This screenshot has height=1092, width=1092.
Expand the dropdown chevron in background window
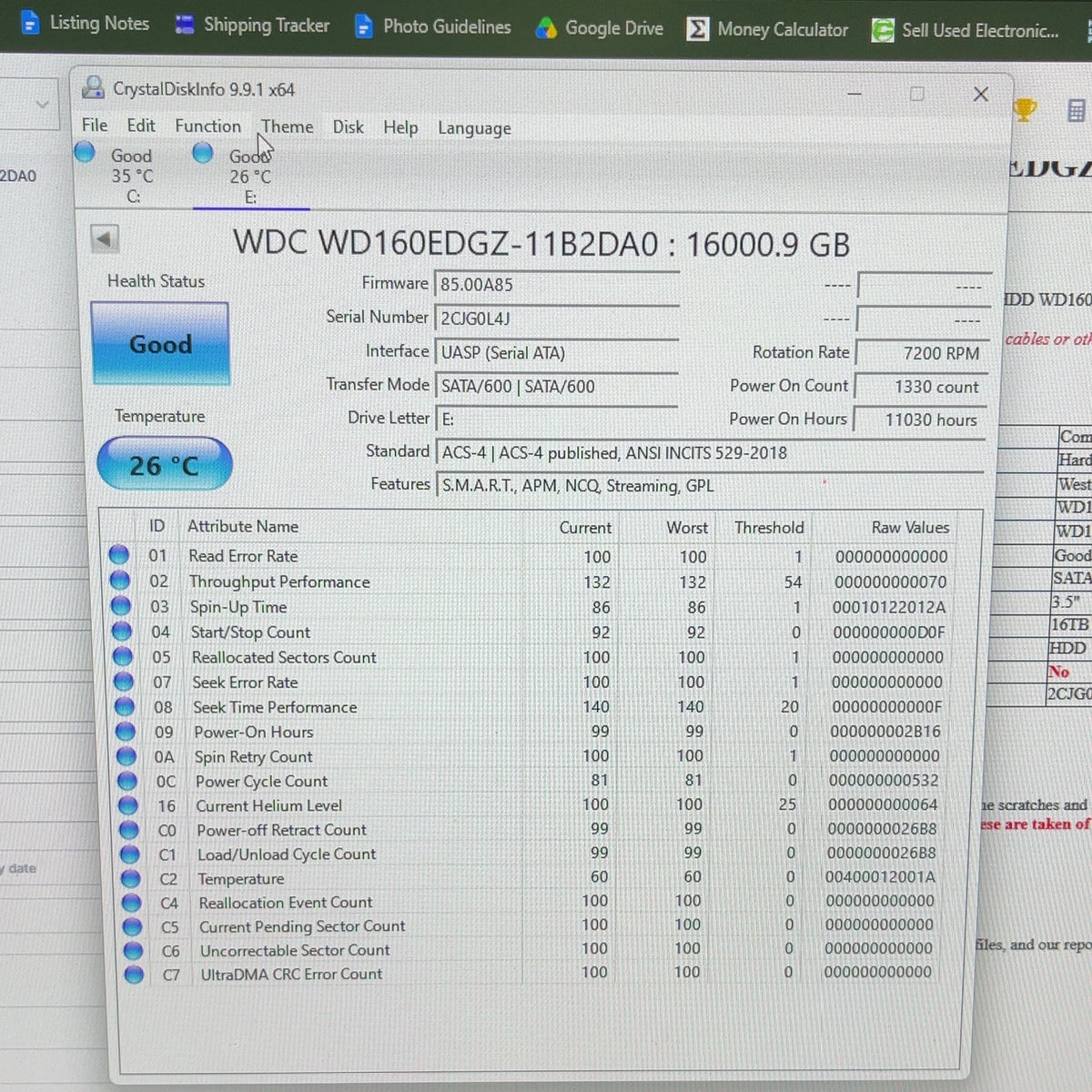(x=42, y=105)
